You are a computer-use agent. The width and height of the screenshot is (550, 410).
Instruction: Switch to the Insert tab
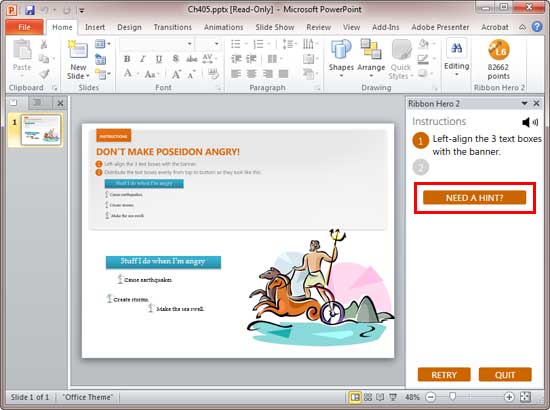pos(95,27)
